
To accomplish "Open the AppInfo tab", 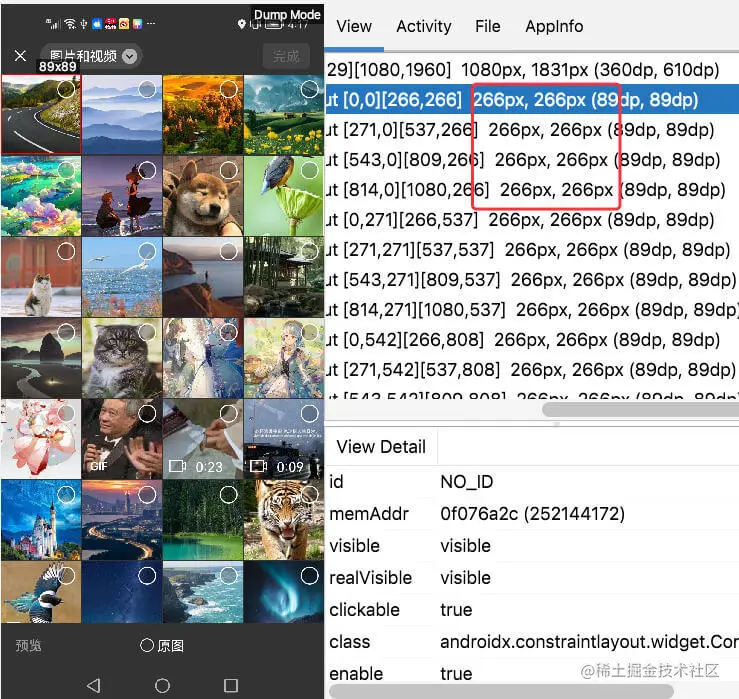I will (x=554, y=26).
